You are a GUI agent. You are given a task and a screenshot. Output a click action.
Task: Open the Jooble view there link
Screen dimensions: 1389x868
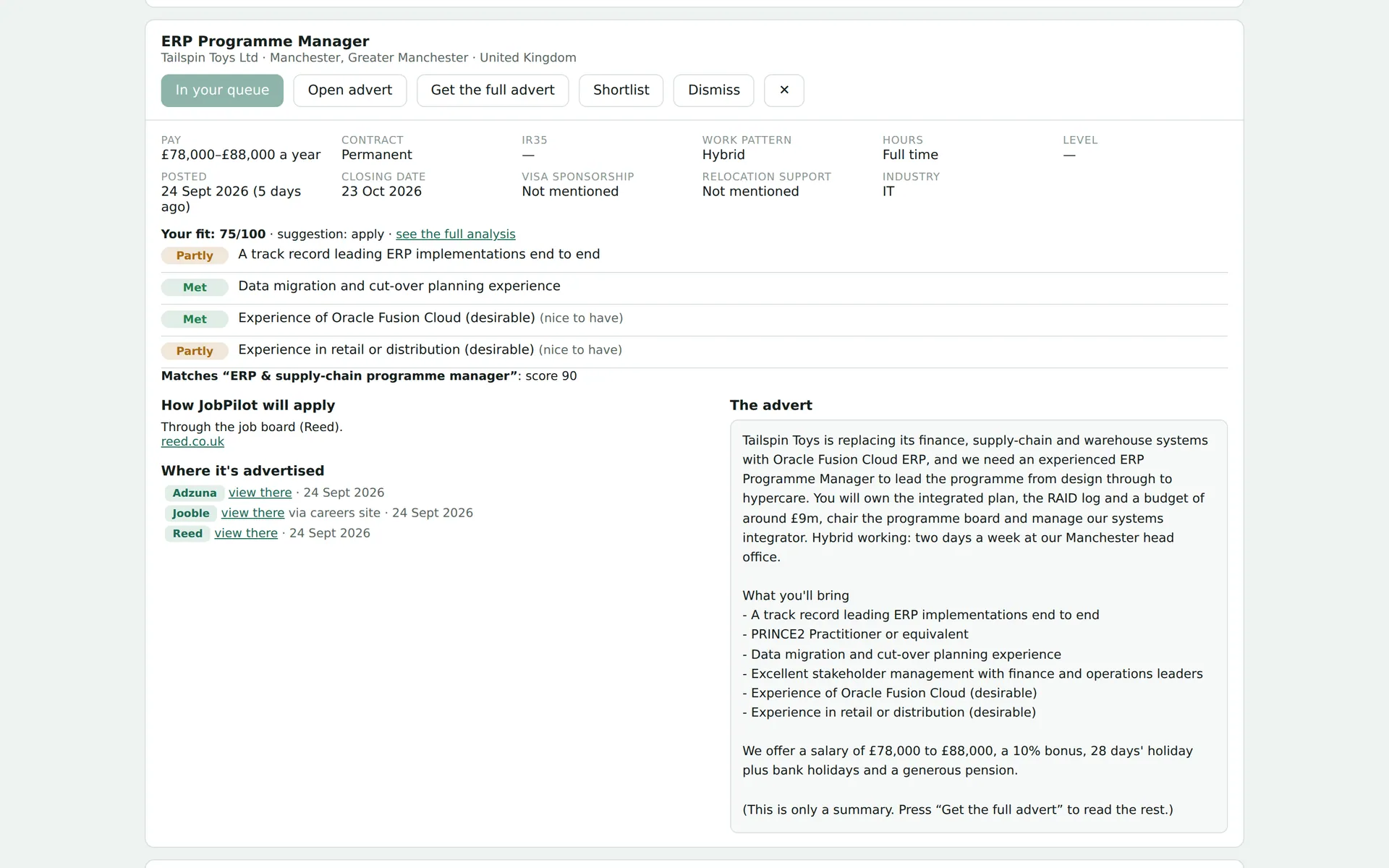point(252,513)
